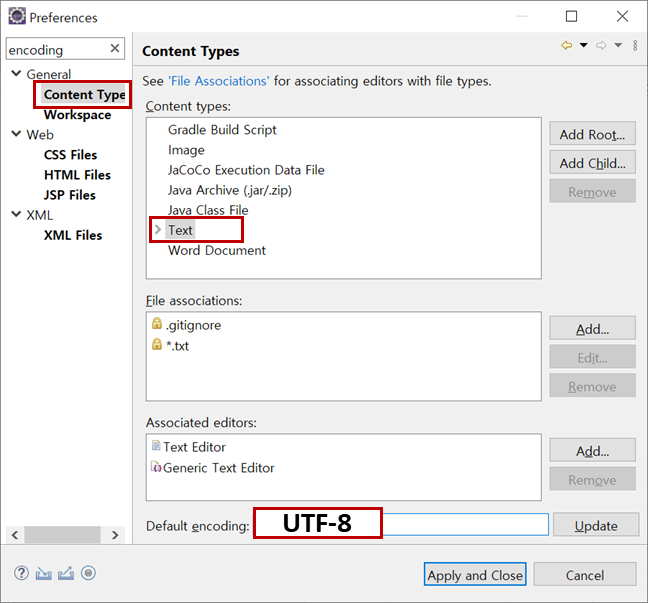This screenshot has height=603, width=648.
Task: Click Add Root... button
Action: [592, 134]
